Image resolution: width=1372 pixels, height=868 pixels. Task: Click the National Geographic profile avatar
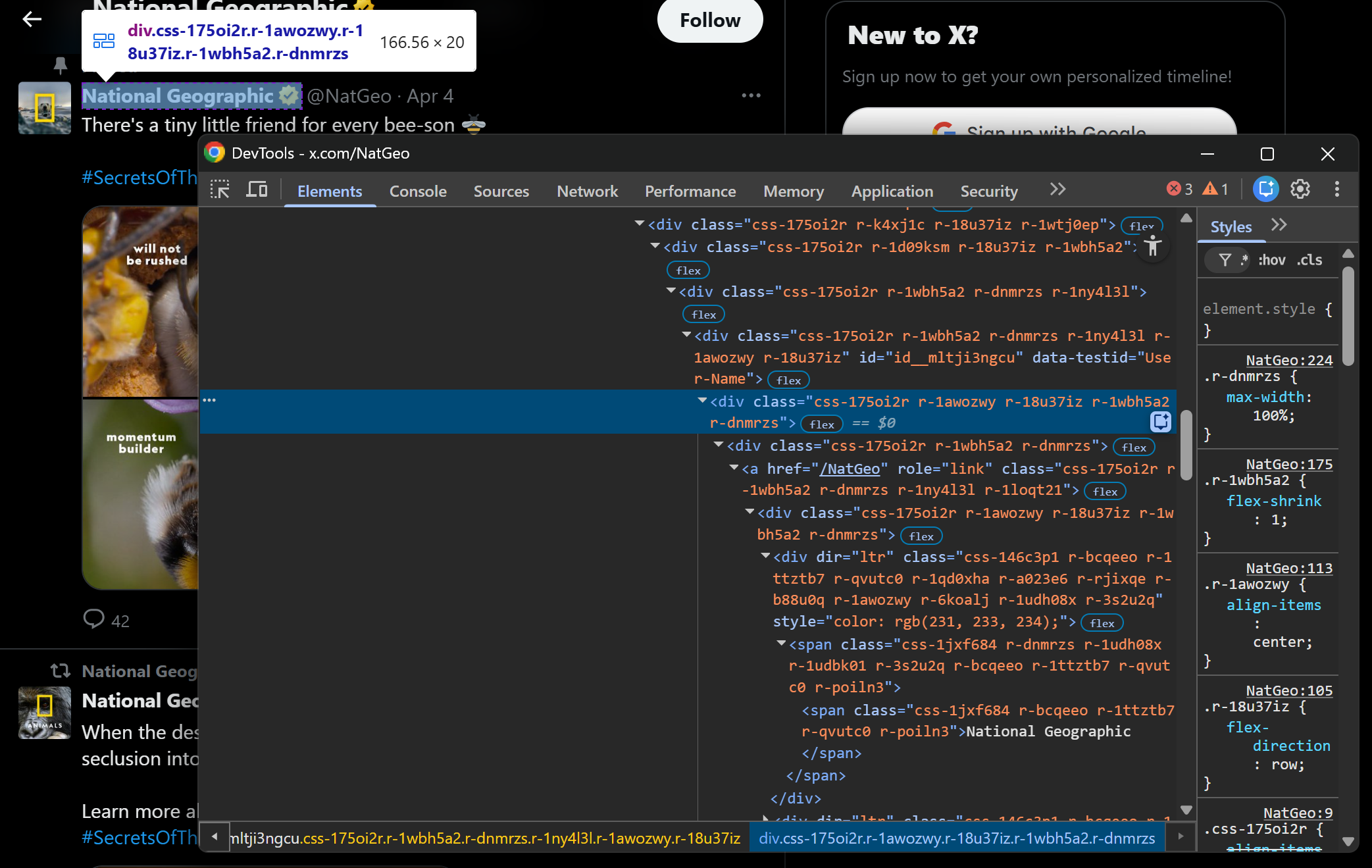(44, 108)
